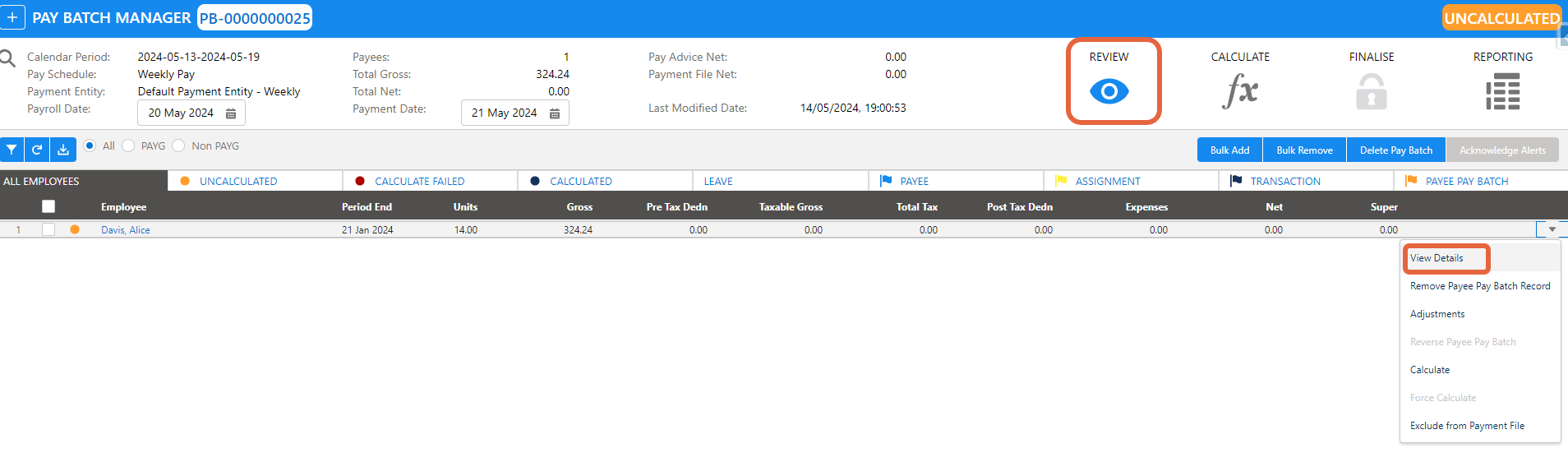Screen dimensions: 1568x462
Task: Click the Review eye icon
Action: (x=1109, y=91)
